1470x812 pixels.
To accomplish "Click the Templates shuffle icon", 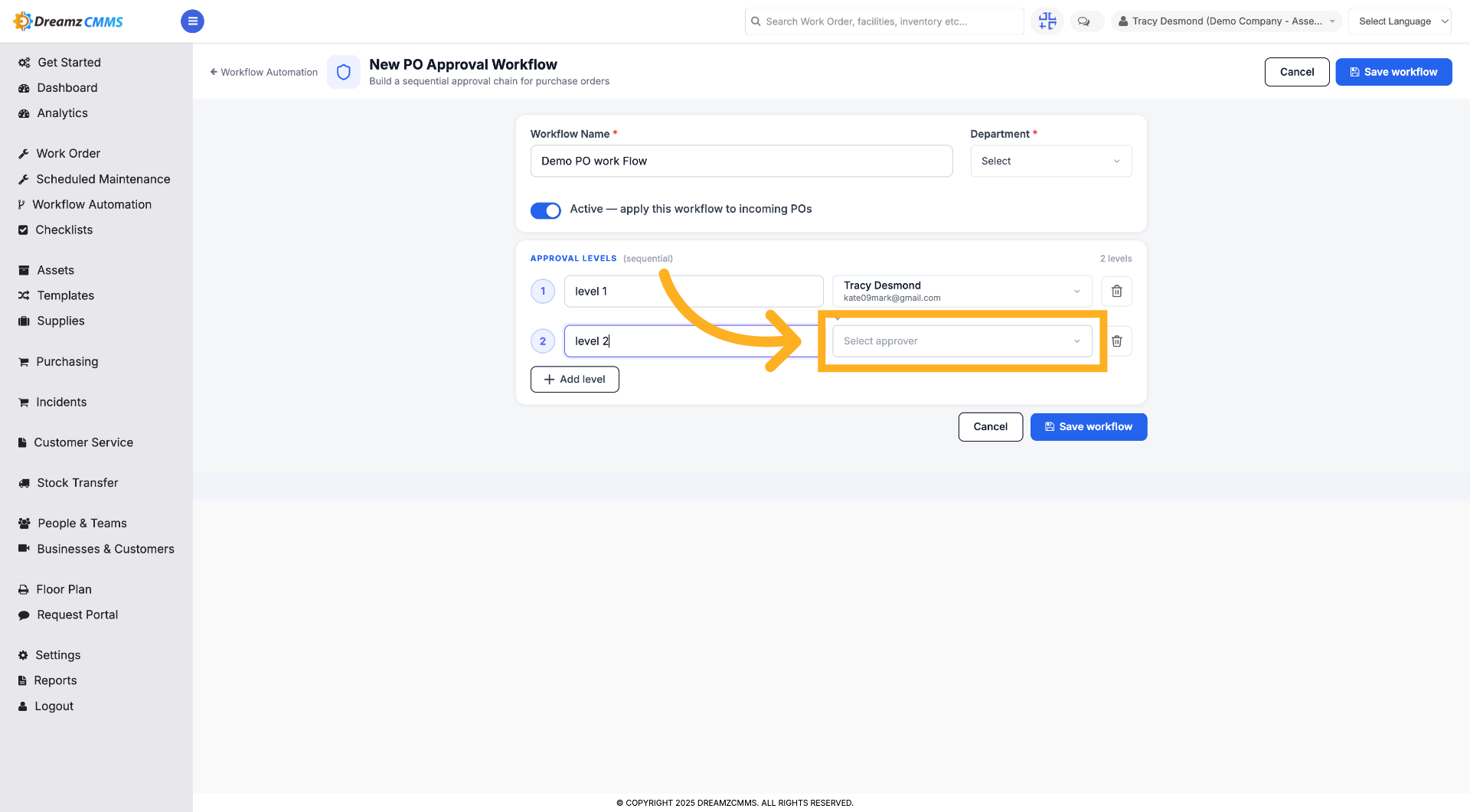I will coord(24,295).
